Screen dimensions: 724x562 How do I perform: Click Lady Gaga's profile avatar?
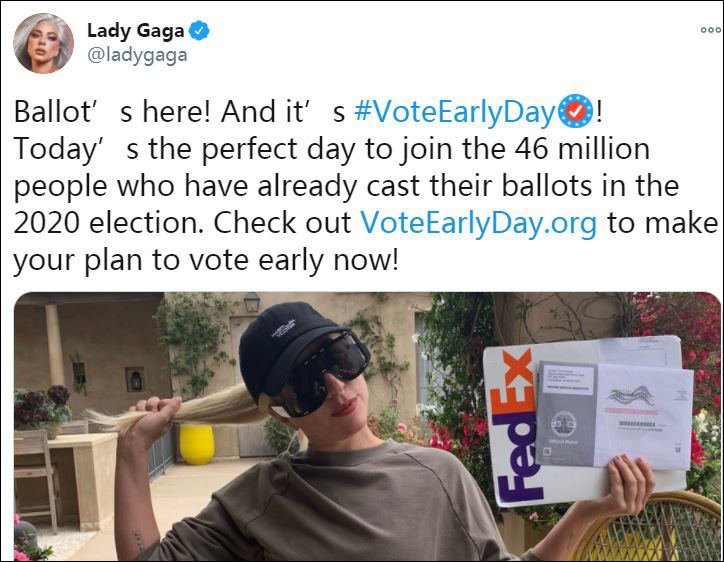pyautogui.click(x=43, y=43)
